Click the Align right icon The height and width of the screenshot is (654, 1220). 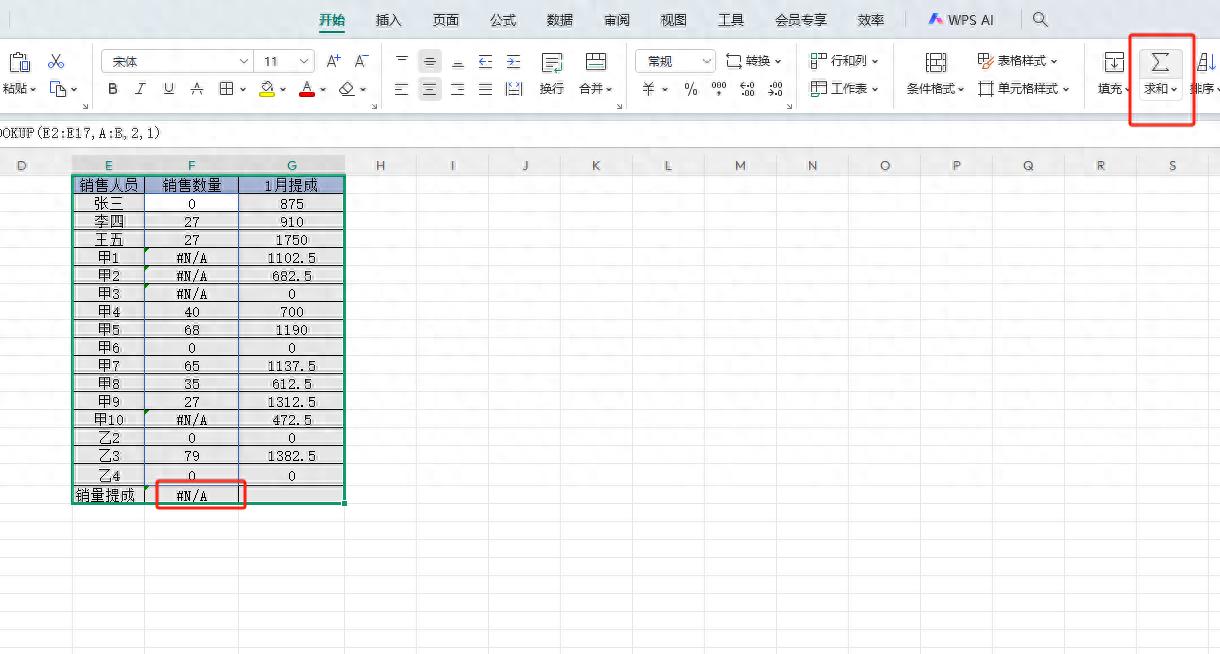tap(457, 89)
